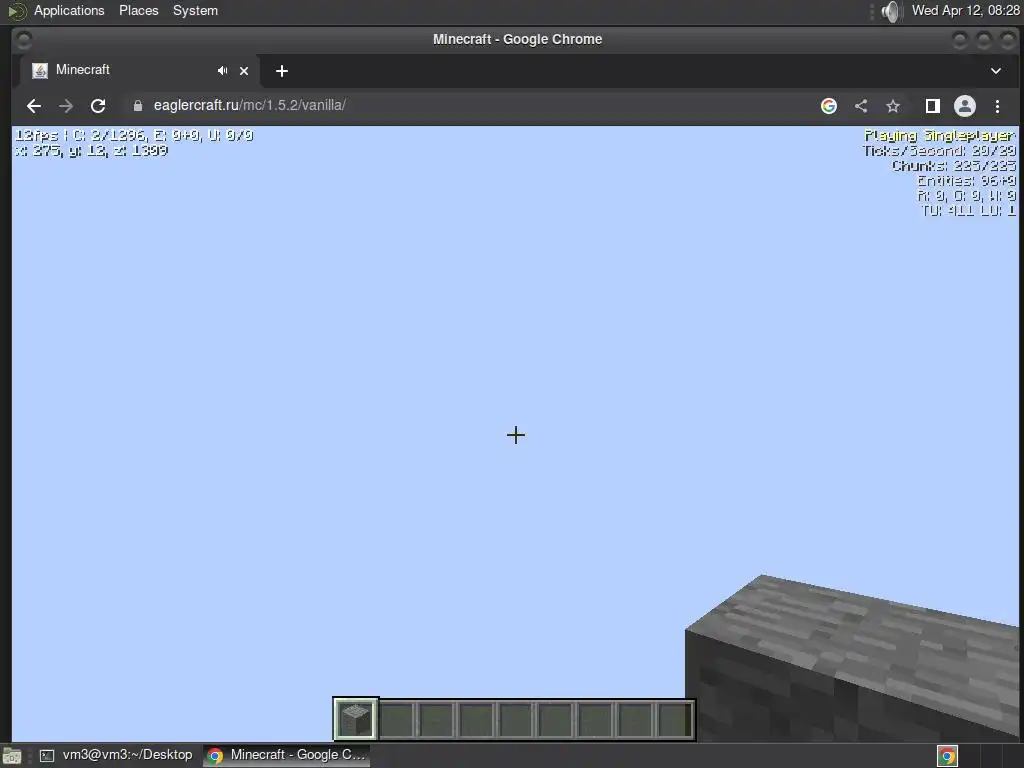This screenshot has width=1024, height=768.
Task: Click the coordinates text x: 375
Action: coord(91,150)
